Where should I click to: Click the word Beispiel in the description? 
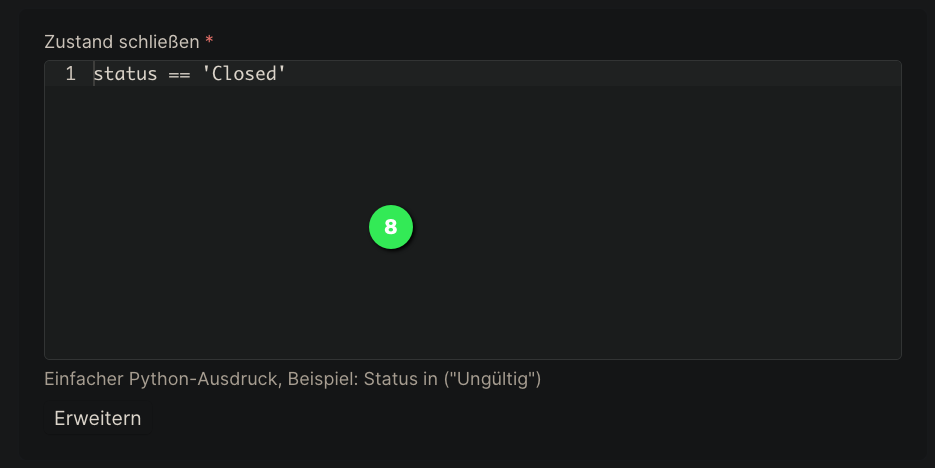click(x=323, y=379)
